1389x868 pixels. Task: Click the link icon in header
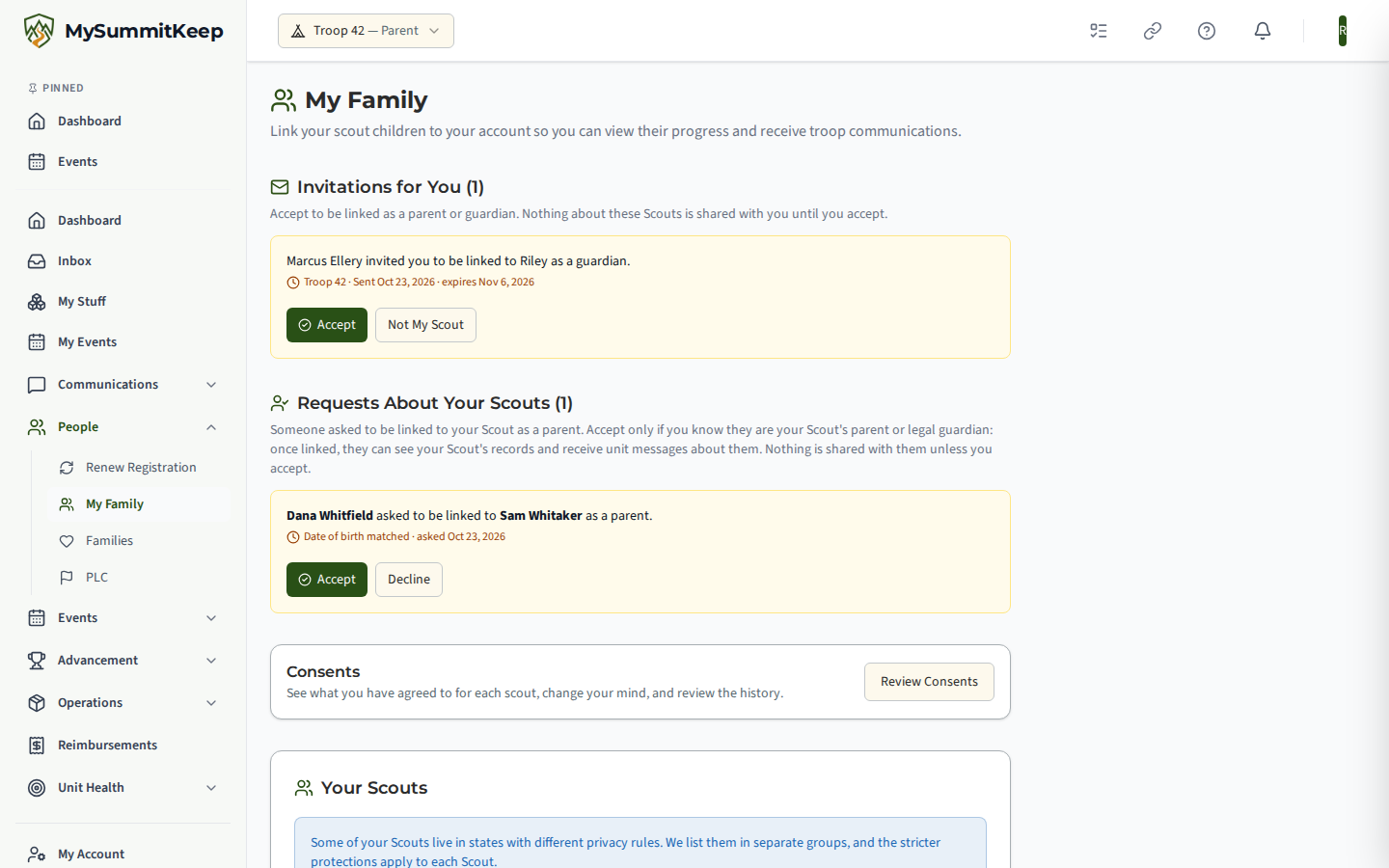click(1153, 31)
